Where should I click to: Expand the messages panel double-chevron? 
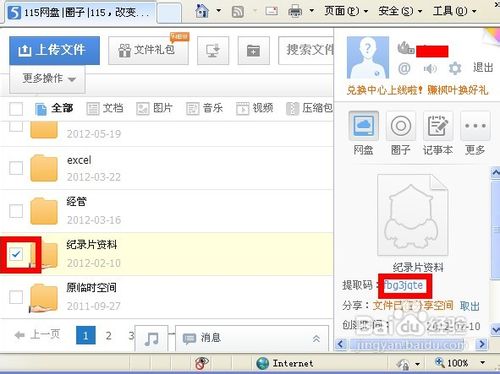click(x=316, y=339)
